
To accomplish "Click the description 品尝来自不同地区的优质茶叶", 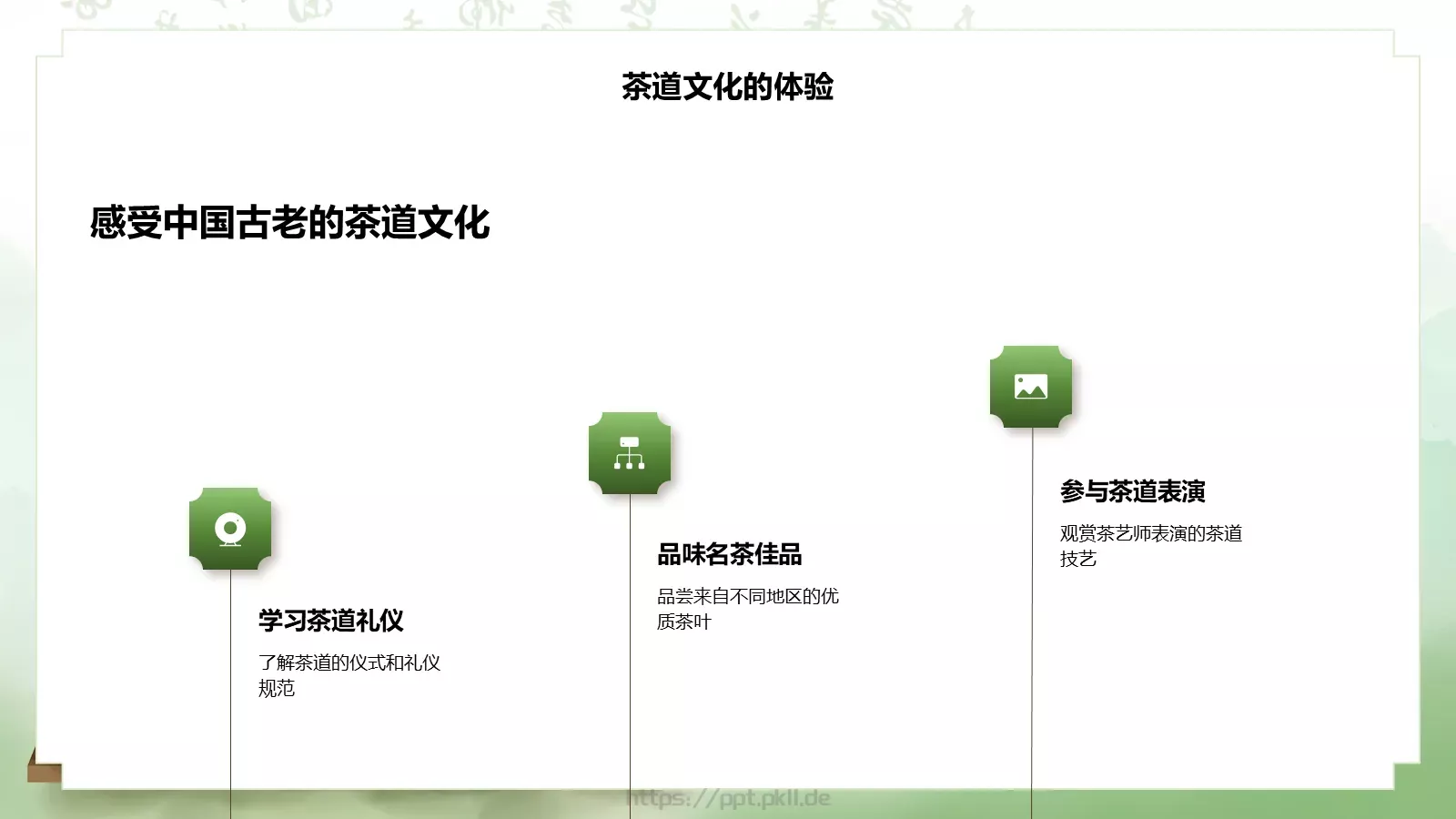I will 748,609.
